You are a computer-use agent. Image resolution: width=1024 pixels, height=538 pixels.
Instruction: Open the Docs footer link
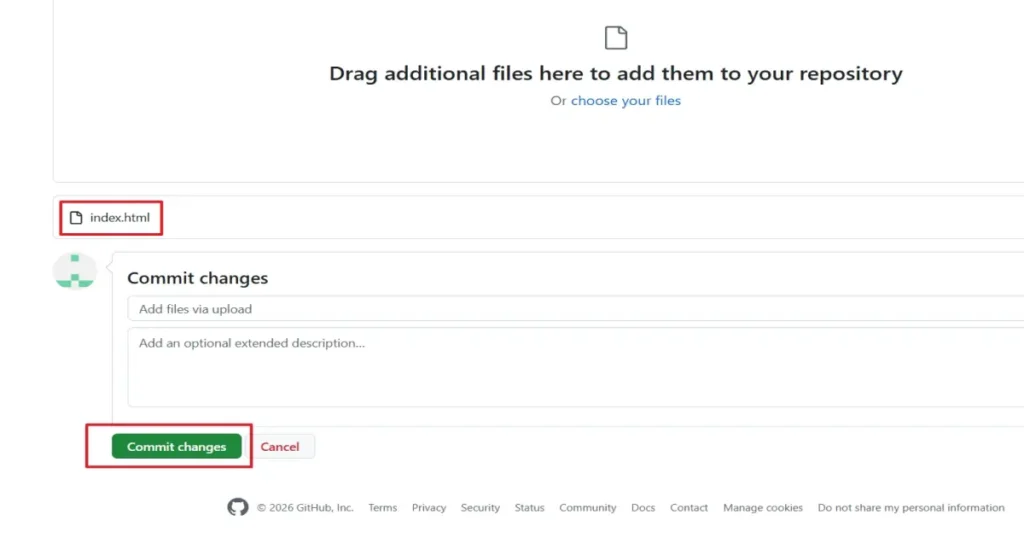[643, 507]
